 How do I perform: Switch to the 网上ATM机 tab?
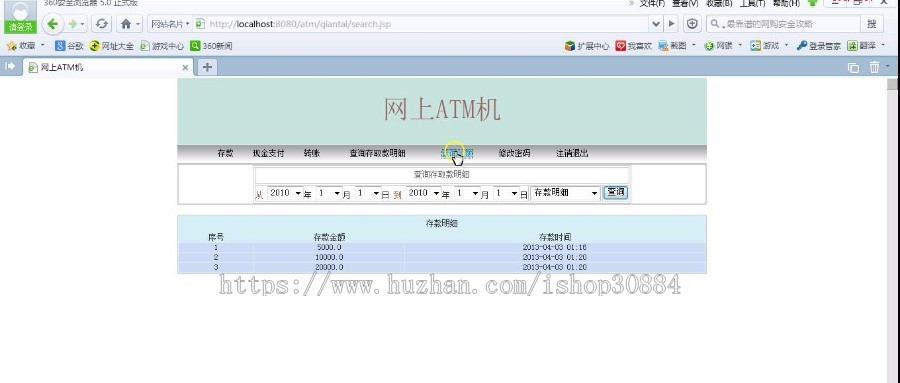click(x=108, y=67)
